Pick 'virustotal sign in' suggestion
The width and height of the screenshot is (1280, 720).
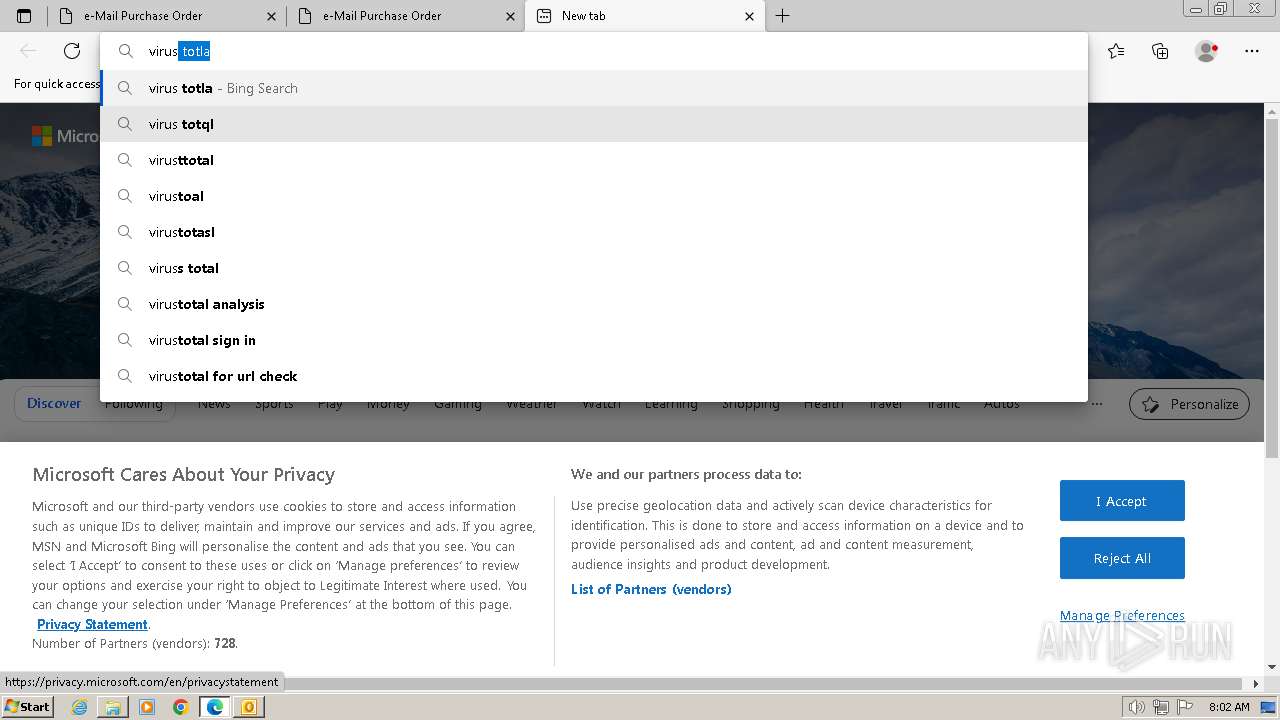(x=594, y=340)
